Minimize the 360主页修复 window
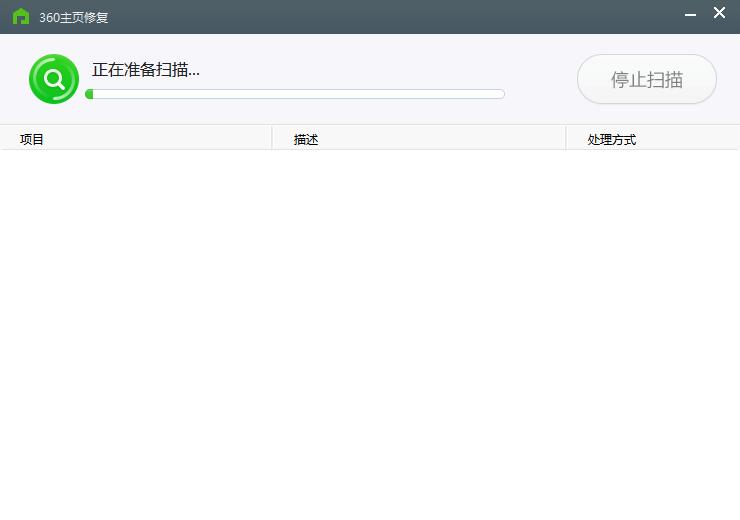 point(690,15)
